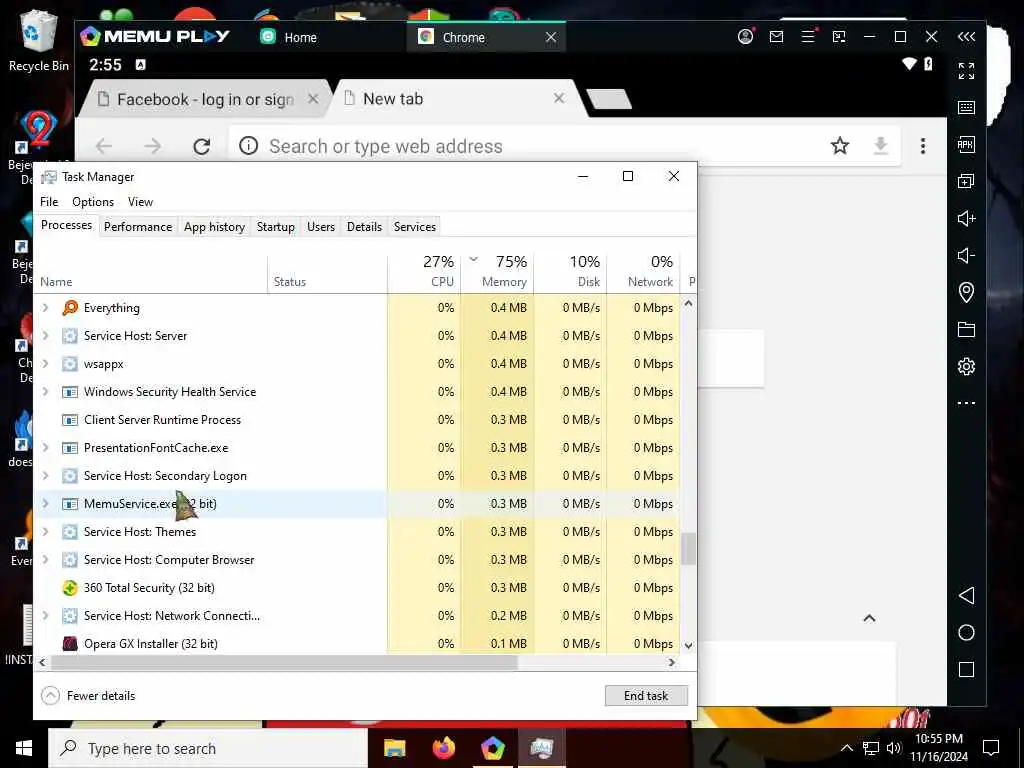Open the Startup tab
1024x768 pixels.
(x=276, y=227)
